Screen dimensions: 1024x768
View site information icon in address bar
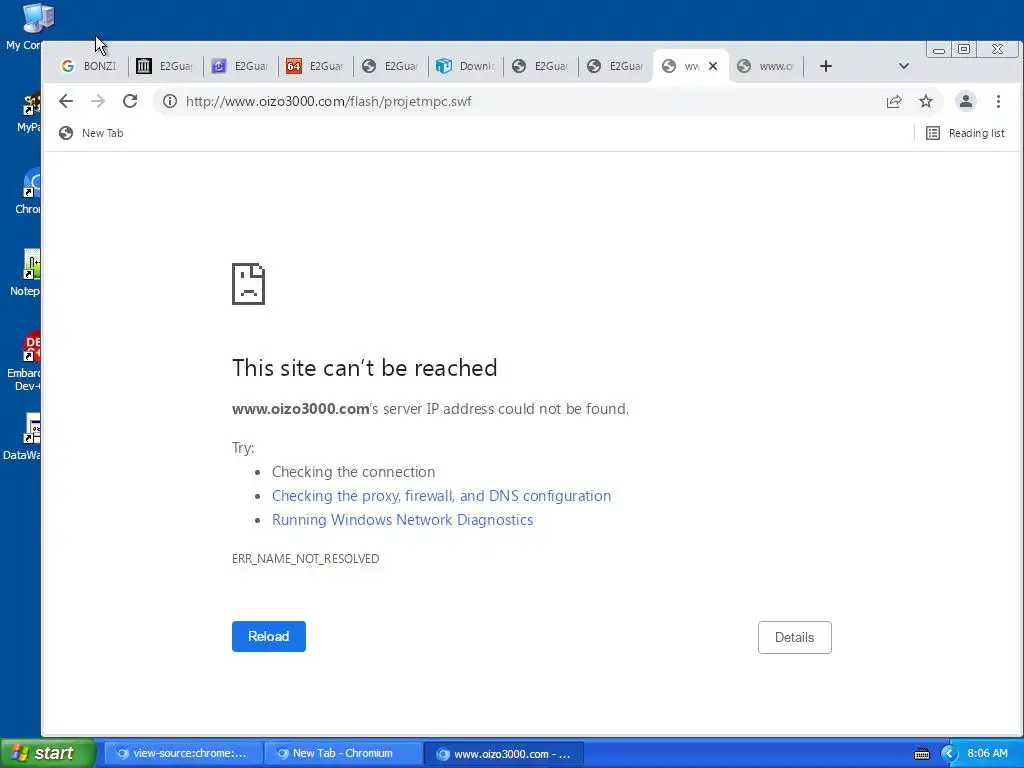tap(170, 101)
